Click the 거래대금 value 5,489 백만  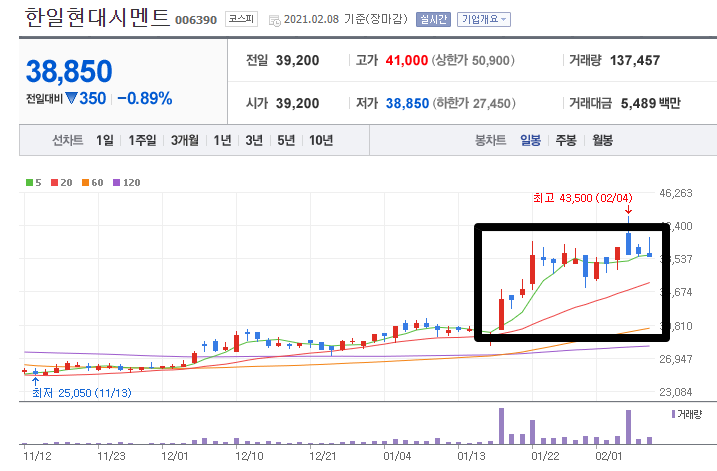click(650, 103)
